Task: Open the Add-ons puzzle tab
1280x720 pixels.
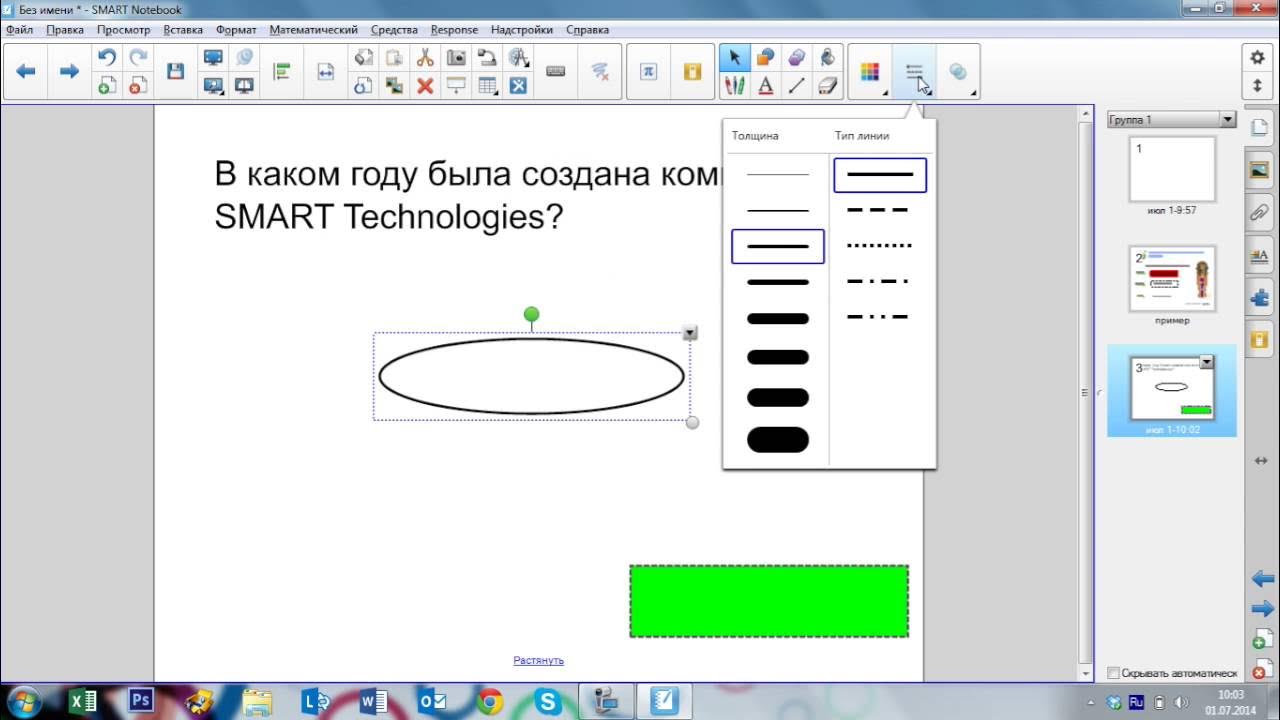Action: click(1259, 298)
